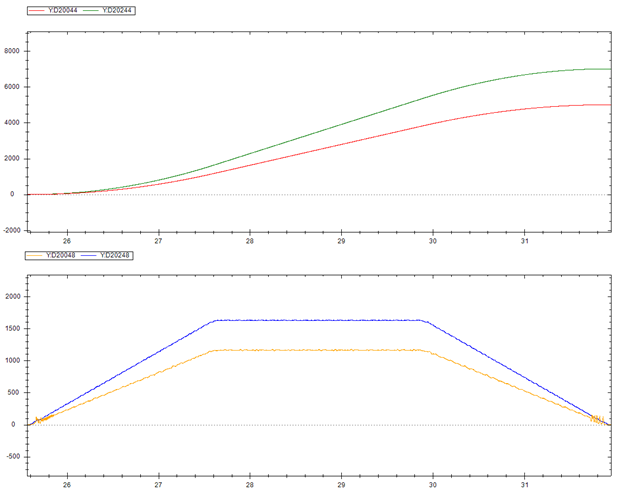Click the 6000 tick on upper chart axis
The height and width of the screenshot is (491, 624).
click(x=13, y=87)
